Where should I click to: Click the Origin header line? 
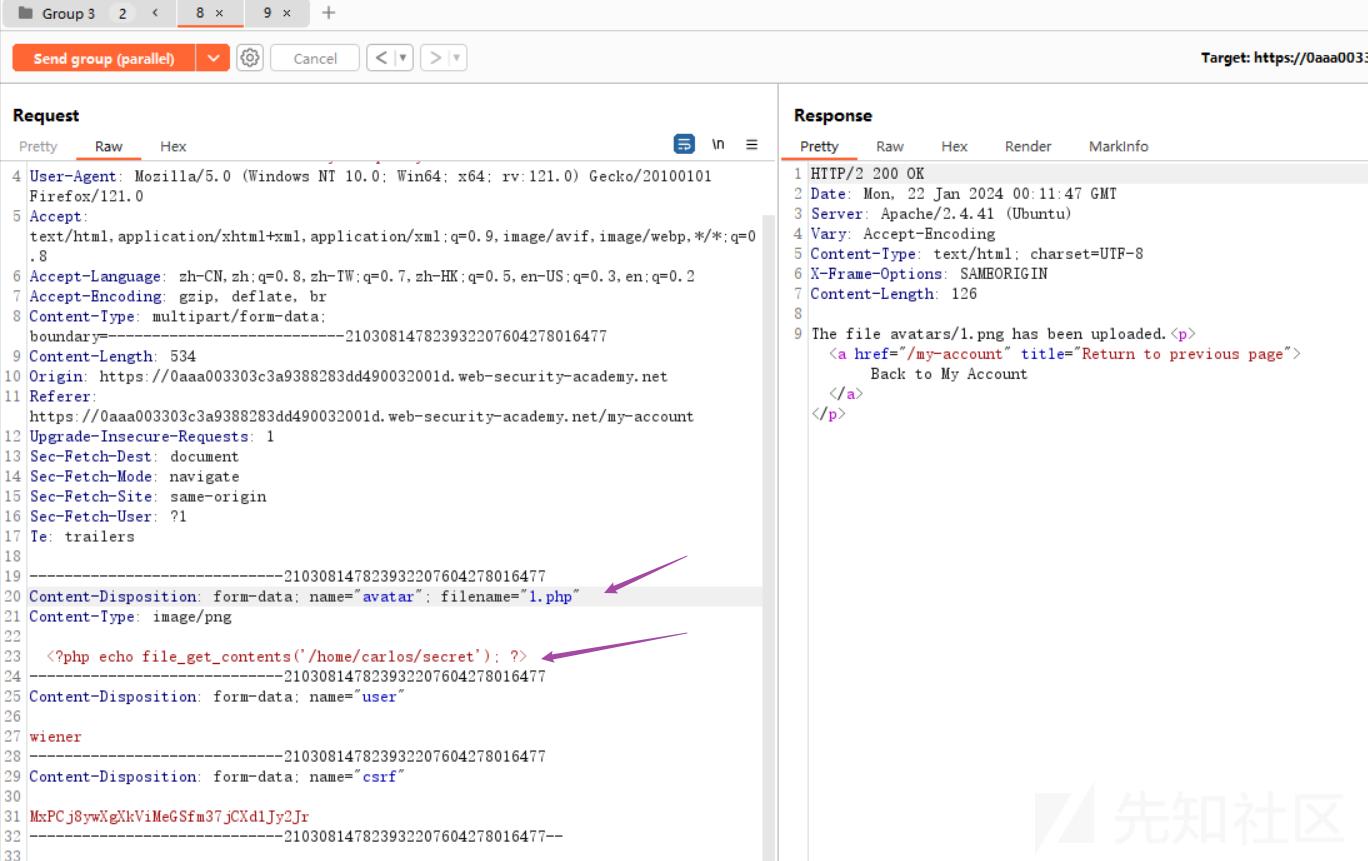(x=348, y=376)
